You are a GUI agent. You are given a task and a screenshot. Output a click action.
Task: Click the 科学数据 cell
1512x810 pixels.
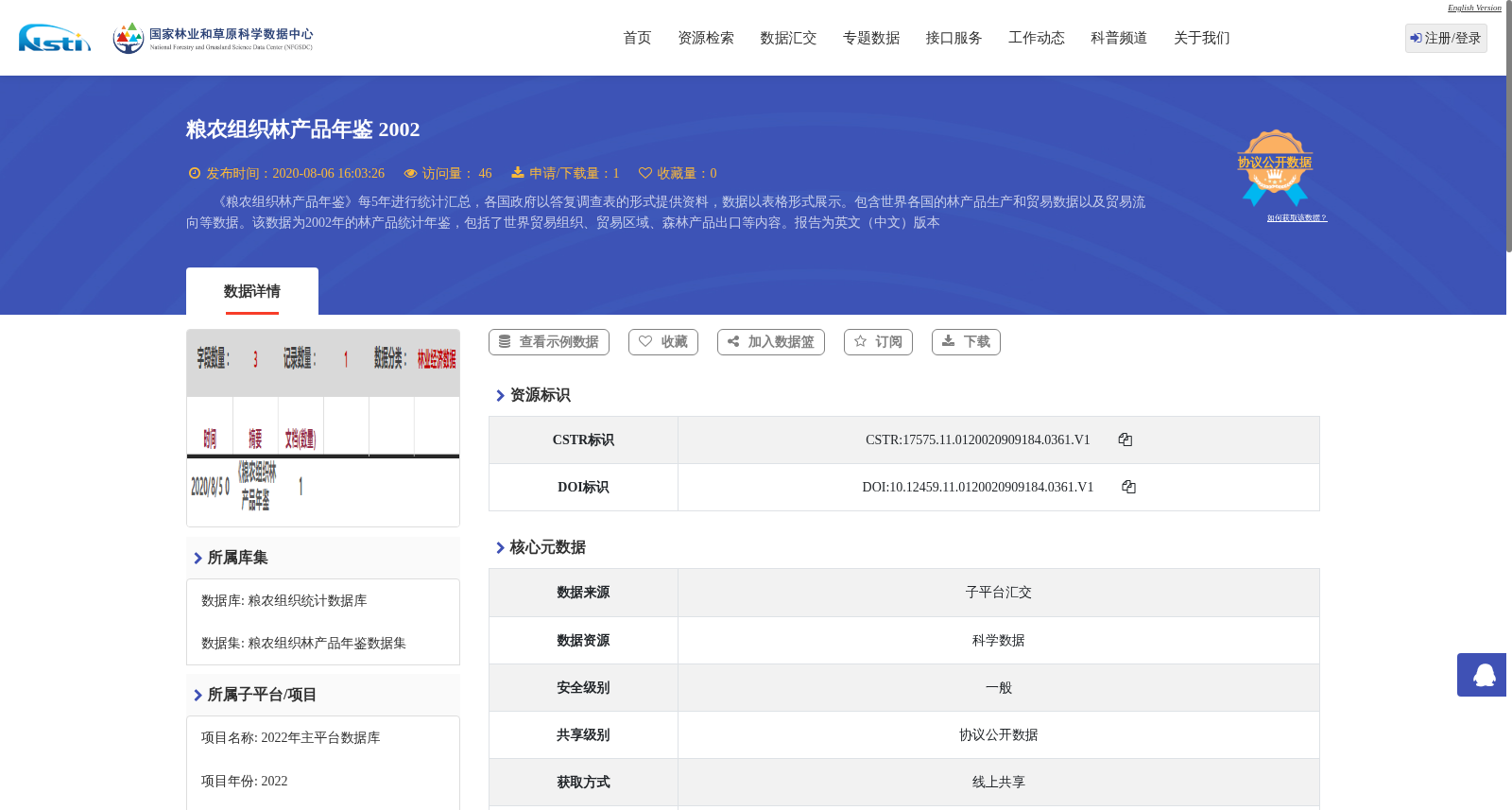coord(999,641)
